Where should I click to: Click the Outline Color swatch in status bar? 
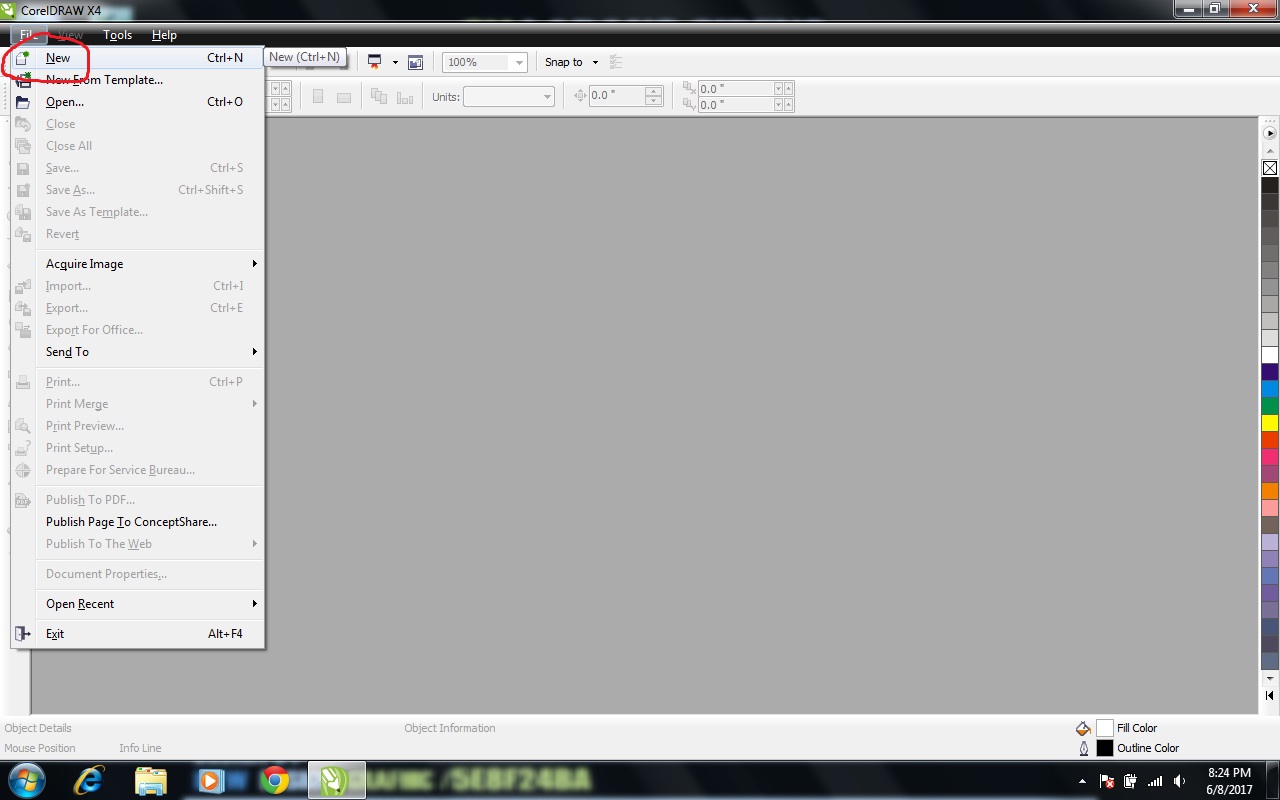[1105, 748]
